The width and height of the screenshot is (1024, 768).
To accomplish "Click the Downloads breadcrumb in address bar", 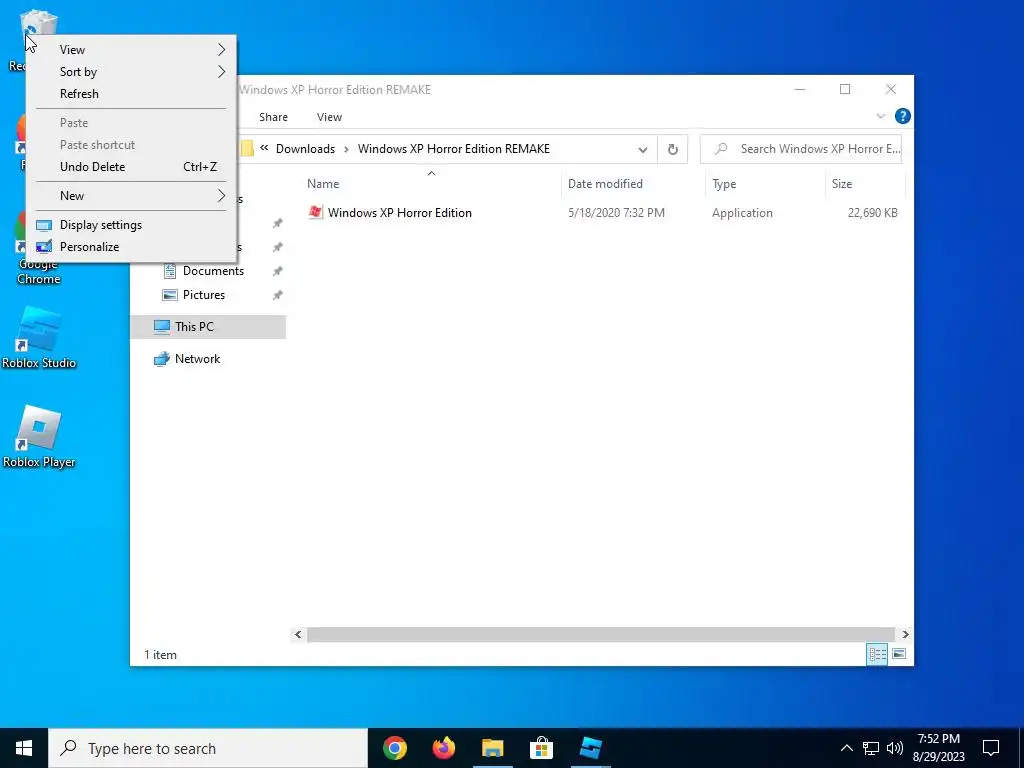I will pyautogui.click(x=305, y=149).
